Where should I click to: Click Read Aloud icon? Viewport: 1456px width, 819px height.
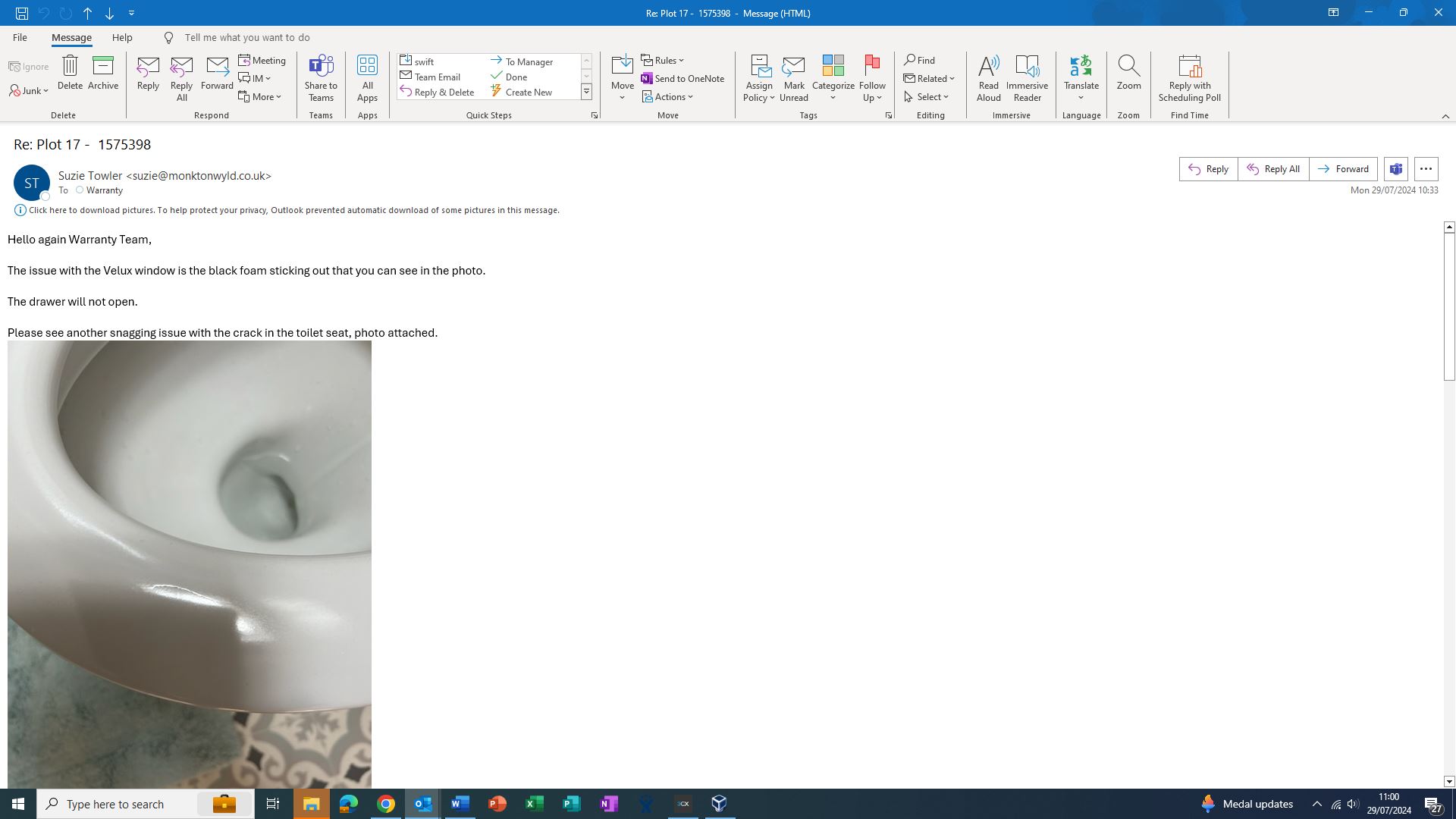click(988, 67)
